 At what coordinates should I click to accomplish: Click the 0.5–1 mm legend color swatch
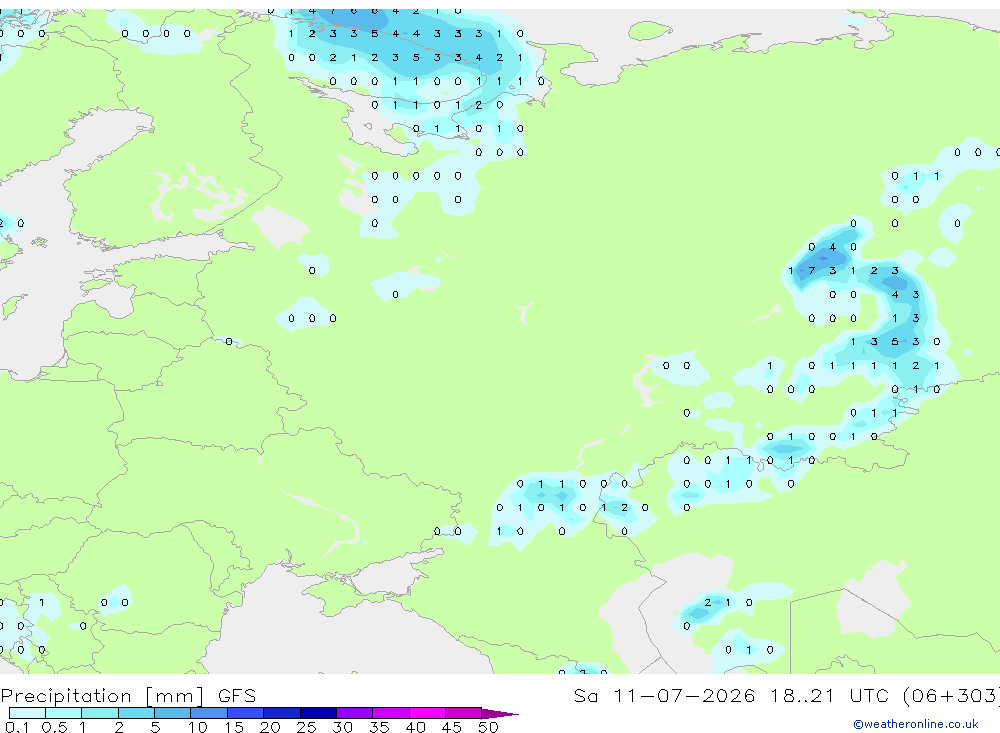coord(63,713)
